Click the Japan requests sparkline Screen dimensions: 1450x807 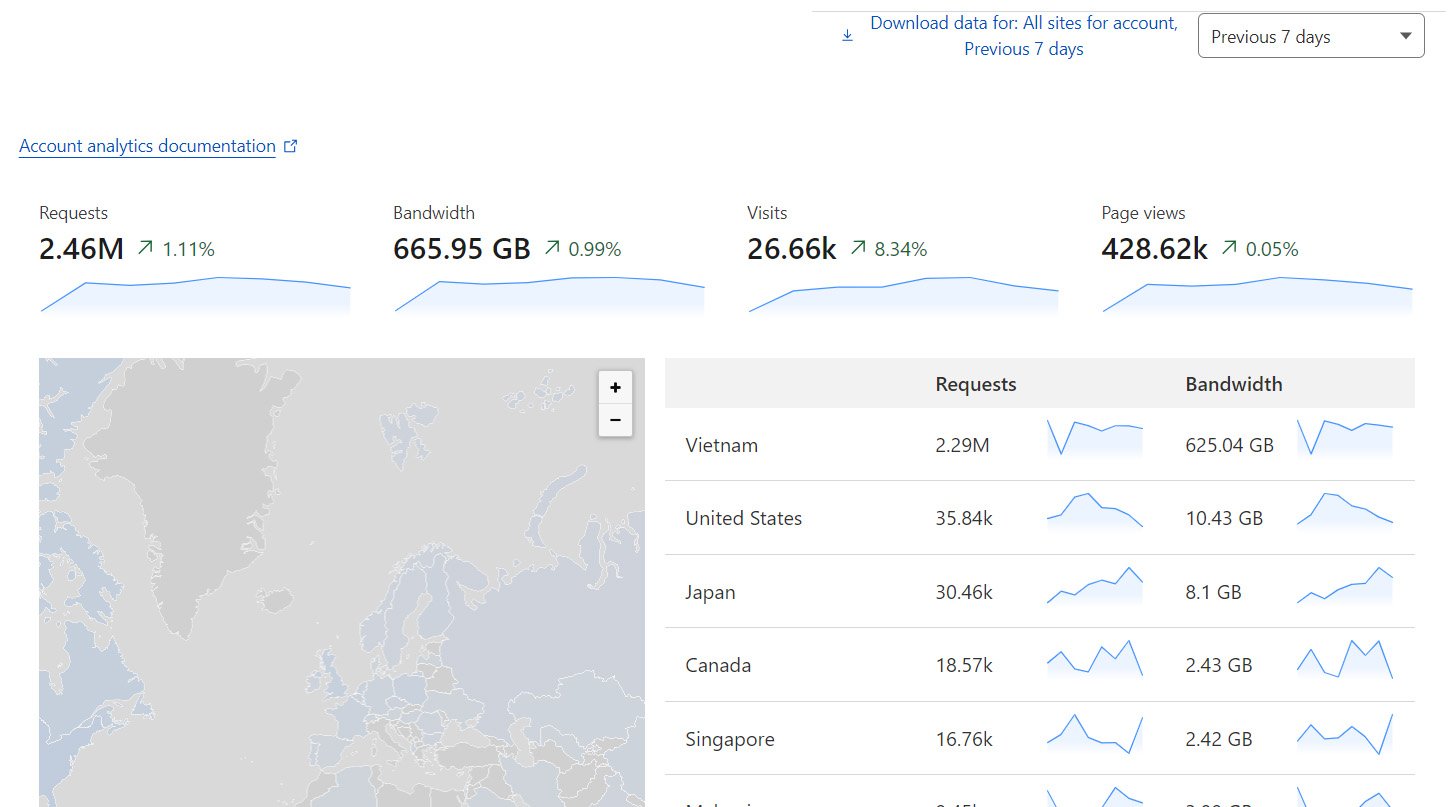tap(1094, 586)
